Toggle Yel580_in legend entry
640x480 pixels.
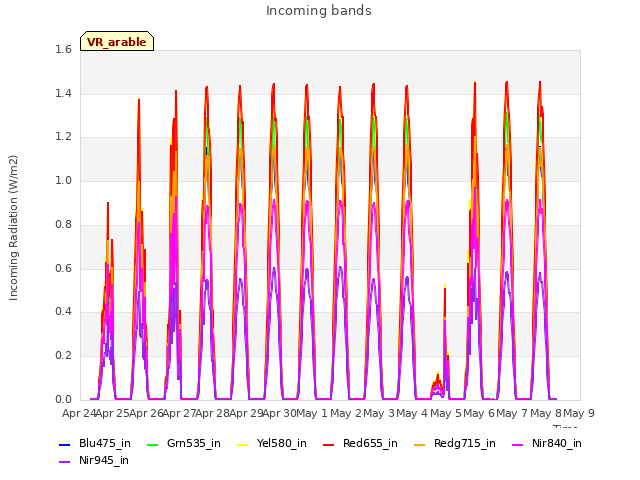coord(272,444)
